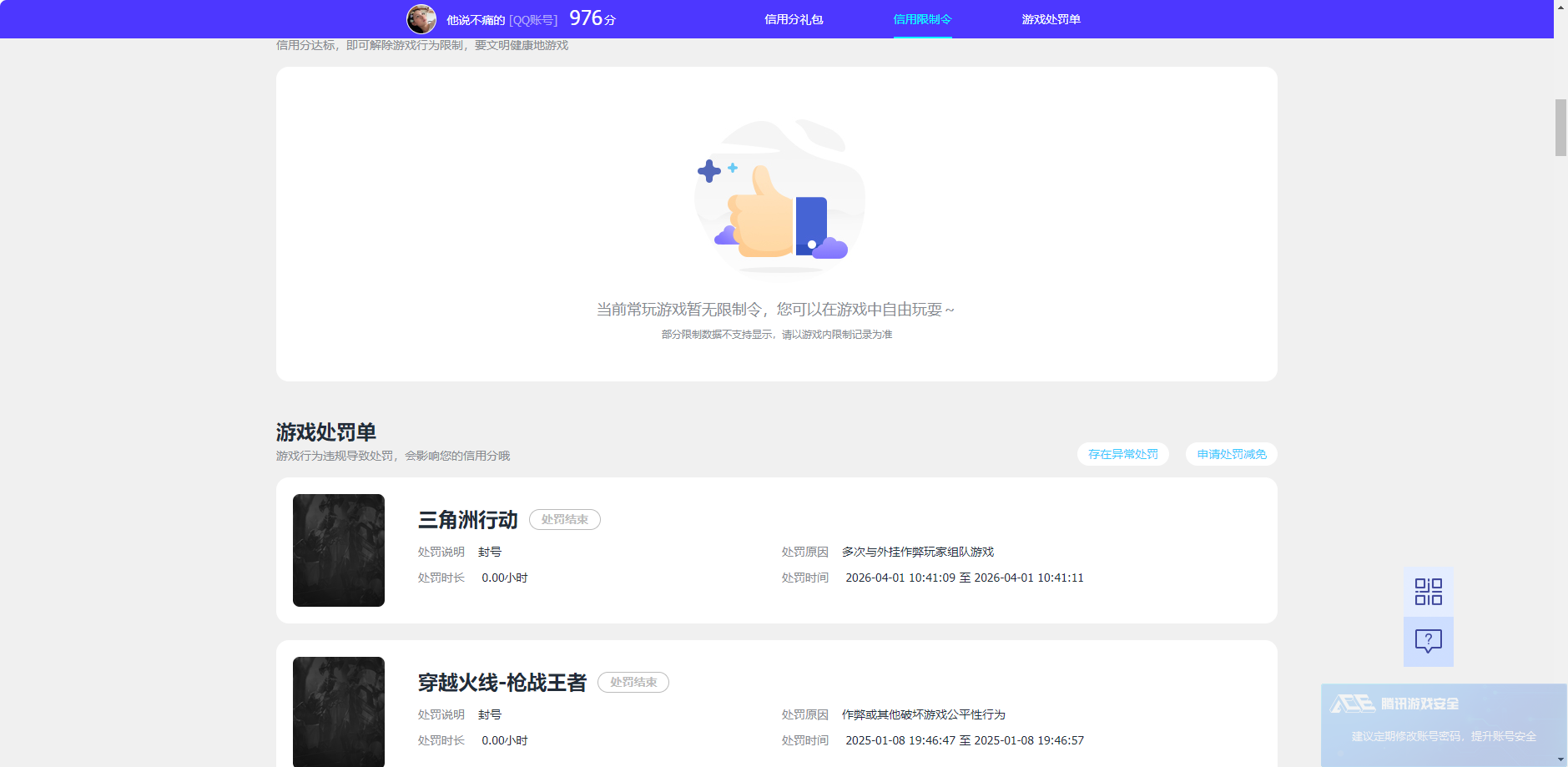Viewport: 1568px width, 767px height.
Task: Go to the 游戏处罚单 tab
Action: pos(1051,19)
